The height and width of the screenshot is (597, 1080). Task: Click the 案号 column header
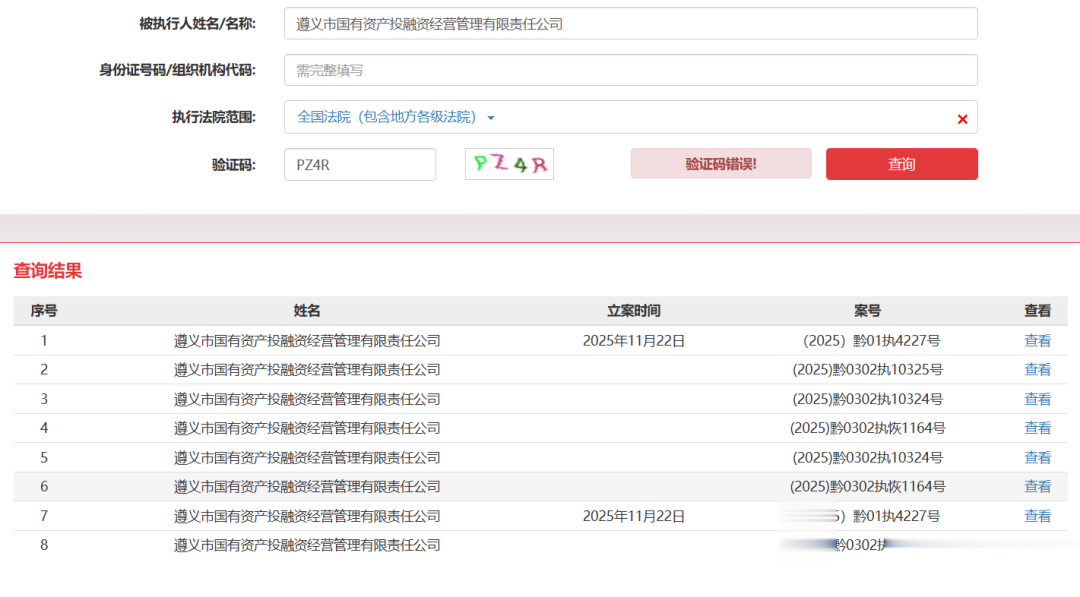(x=867, y=311)
